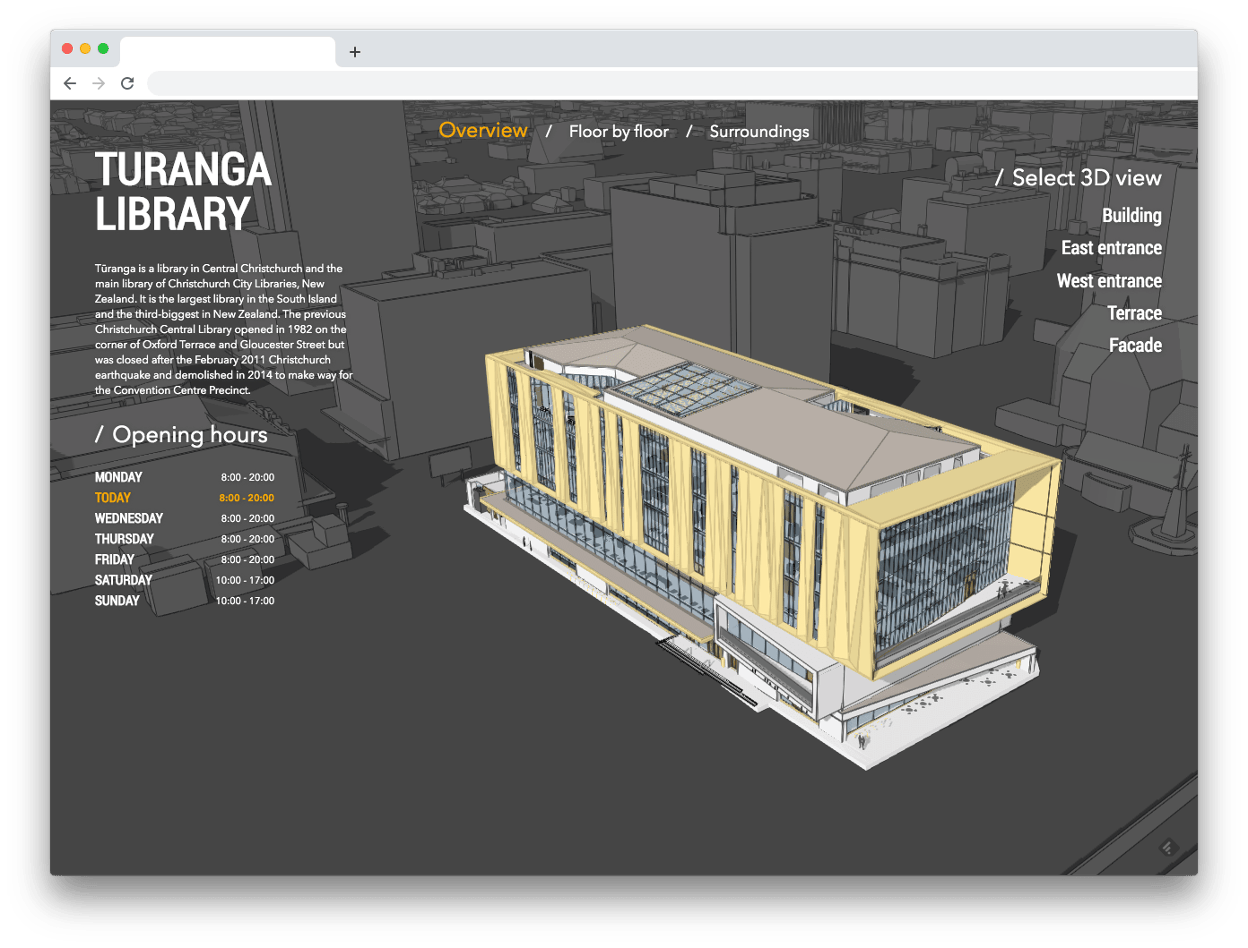Click the MONDAY row label
The height and width of the screenshot is (948, 1248).
pos(119,477)
